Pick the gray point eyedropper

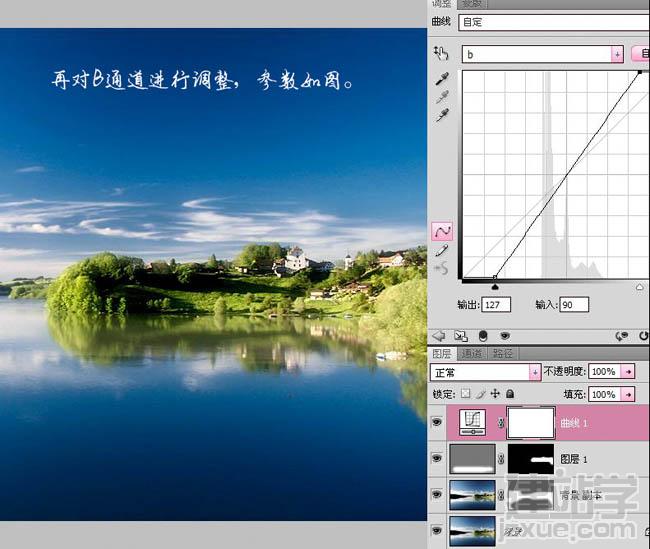[442, 97]
